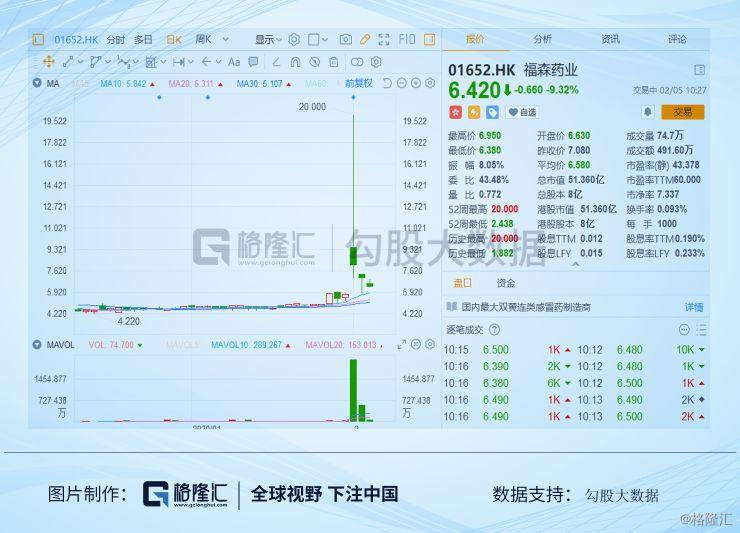Screen dimensions: 740x533
Task: Reset chart zoom with undo arrow
Action: tap(387, 83)
